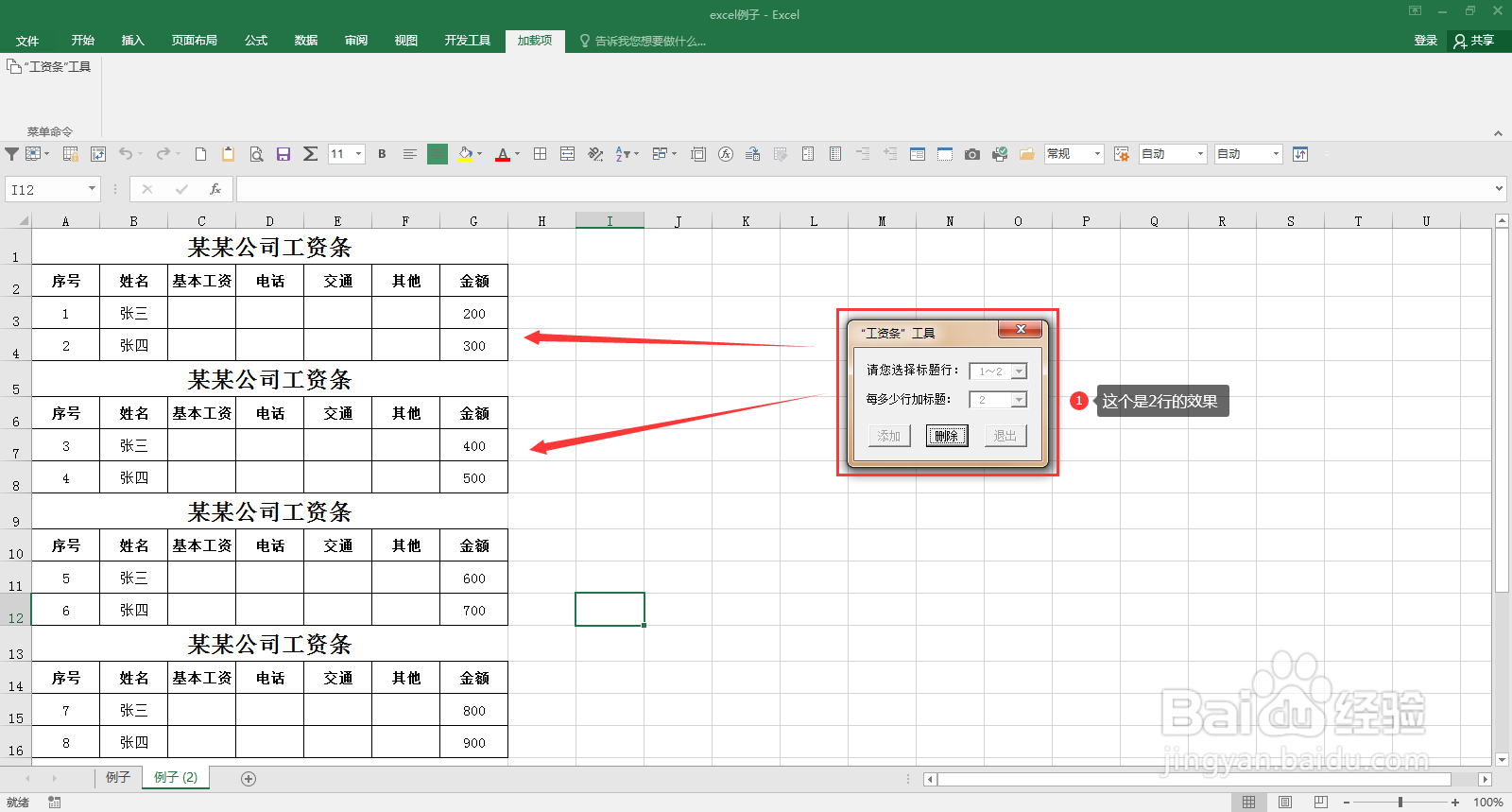
Task: Click the Paste clipboard icon
Action: click(x=228, y=154)
